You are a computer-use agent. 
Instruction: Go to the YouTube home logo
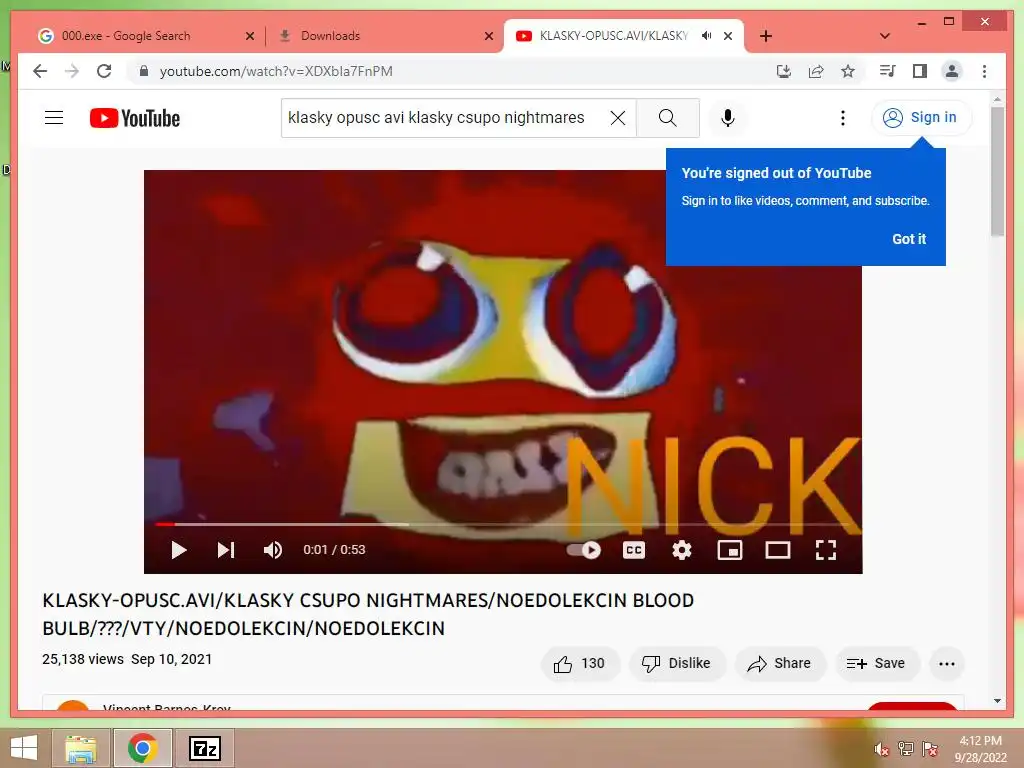135,118
